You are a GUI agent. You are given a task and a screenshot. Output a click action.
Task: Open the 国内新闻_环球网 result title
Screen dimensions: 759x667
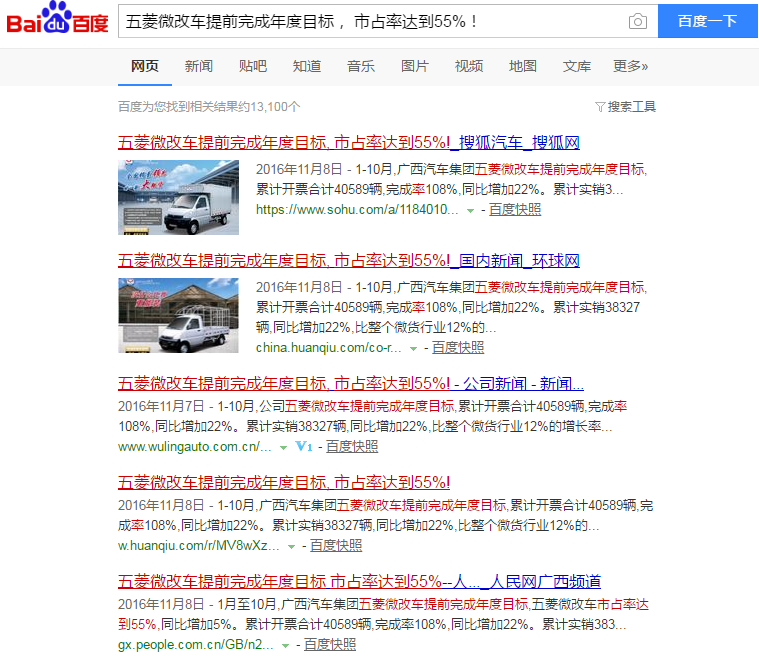[x=349, y=261]
